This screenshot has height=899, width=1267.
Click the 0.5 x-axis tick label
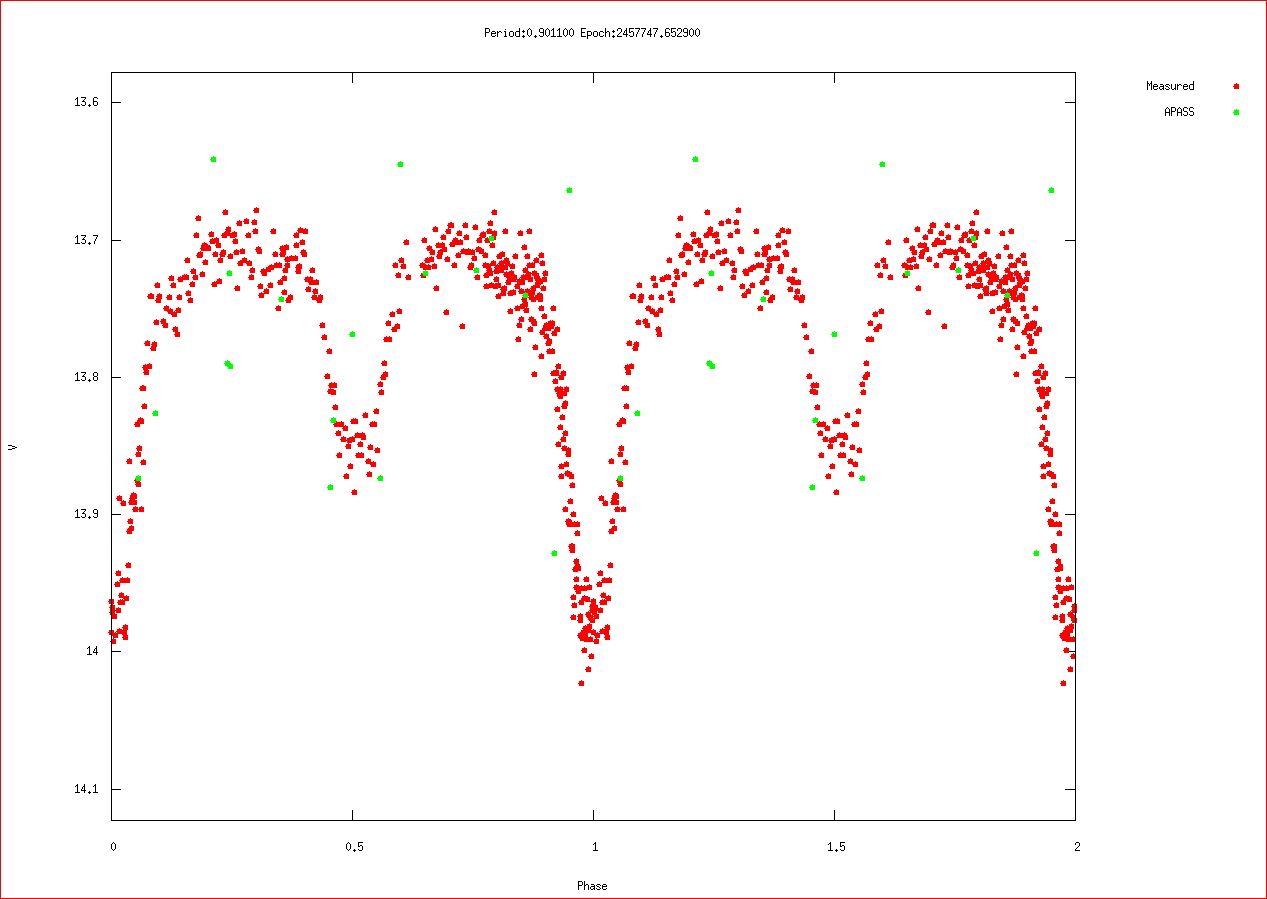click(x=353, y=847)
